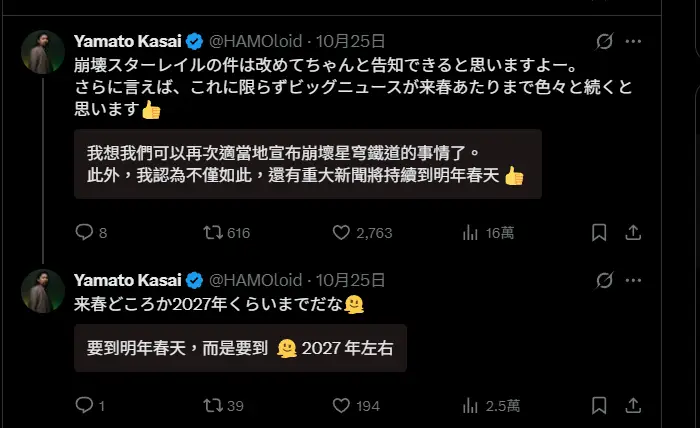Screen dimensions: 700x428
Task: Open the more options menu on second tweet
Action: [x=633, y=280]
